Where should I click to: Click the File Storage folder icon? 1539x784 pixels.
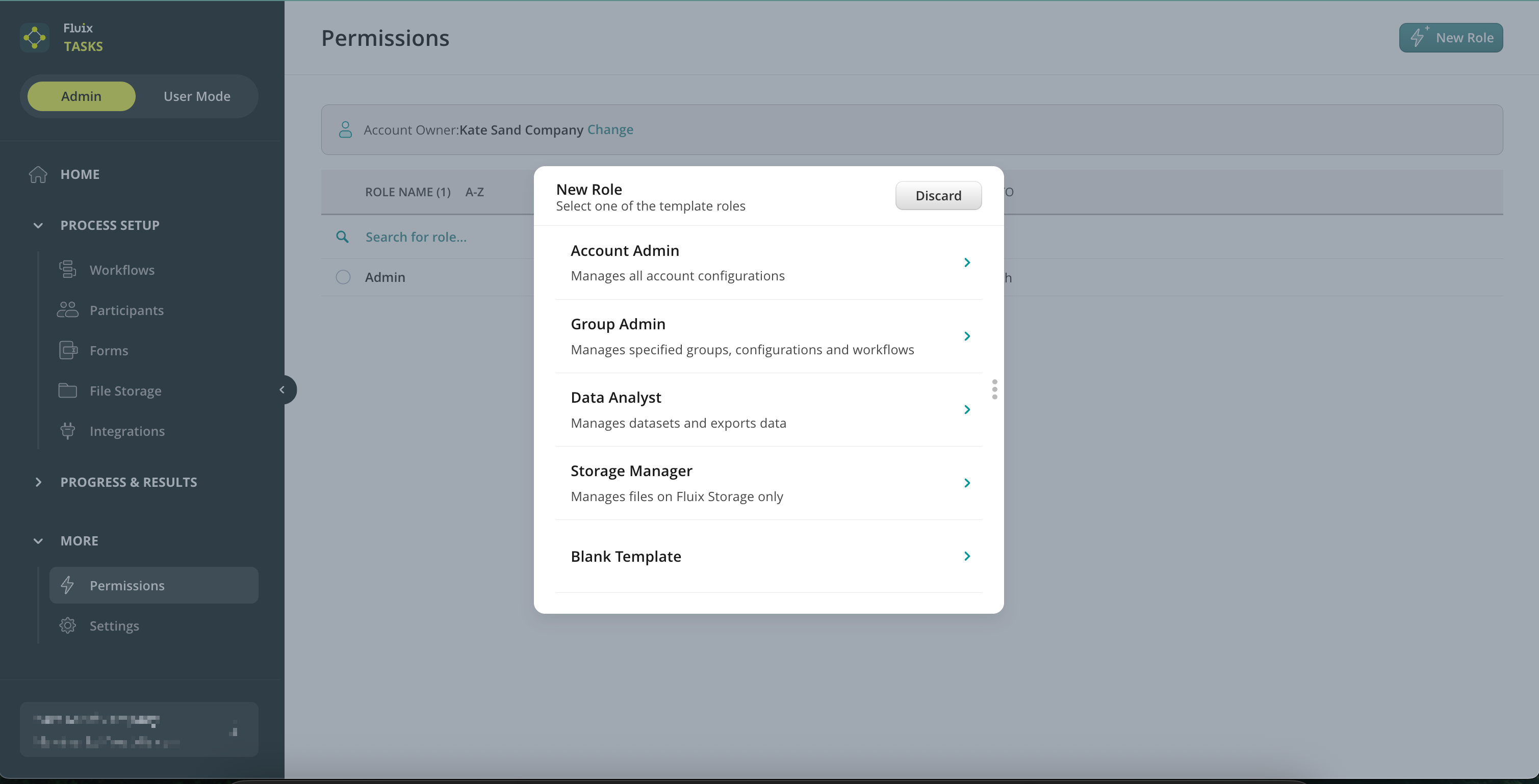coord(67,390)
